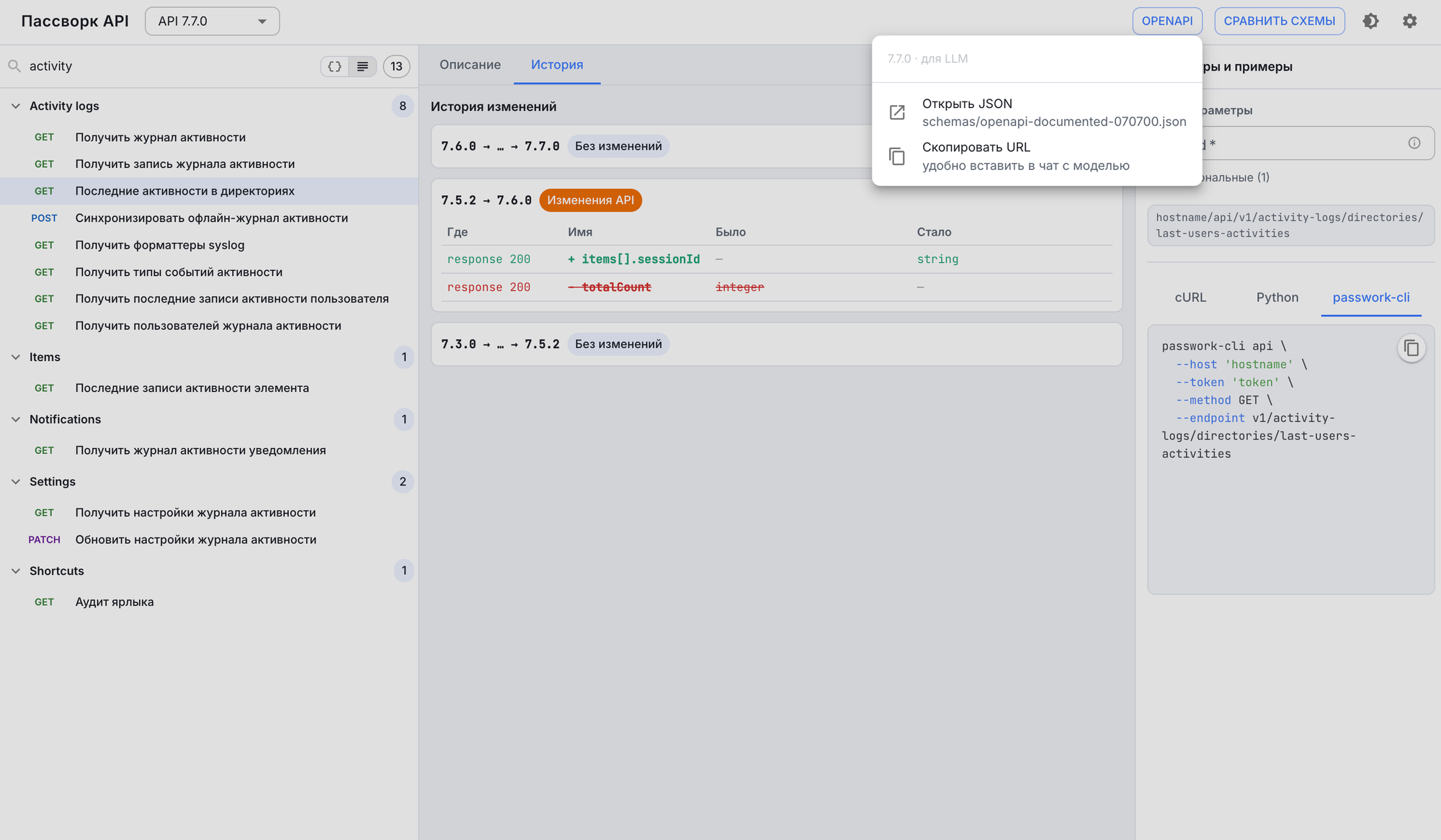
Task: Open Получить последние записи активности пользователя
Action: click(209, 299)
